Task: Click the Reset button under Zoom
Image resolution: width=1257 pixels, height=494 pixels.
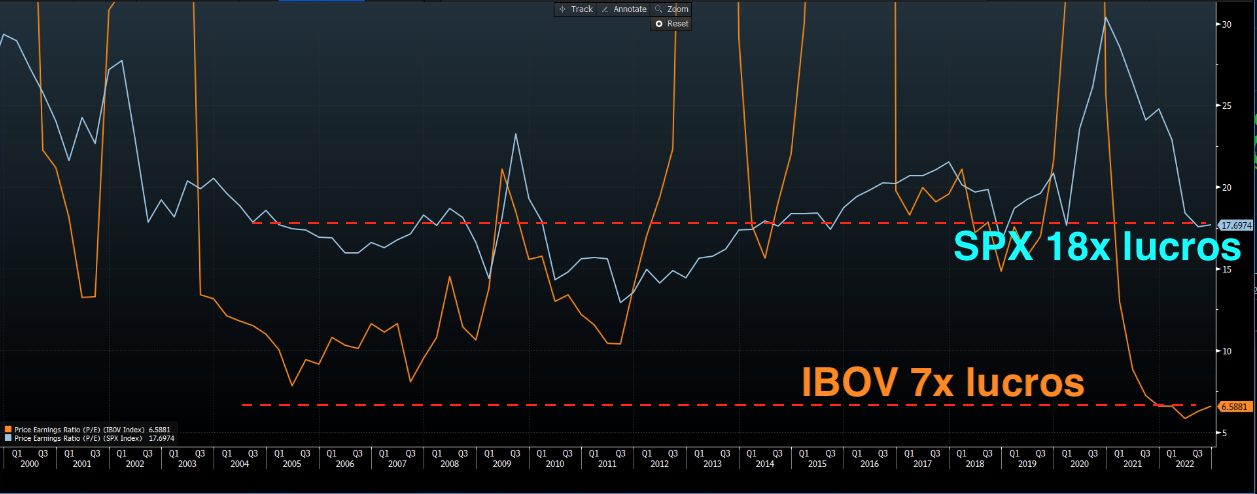Action: click(x=672, y=23)
